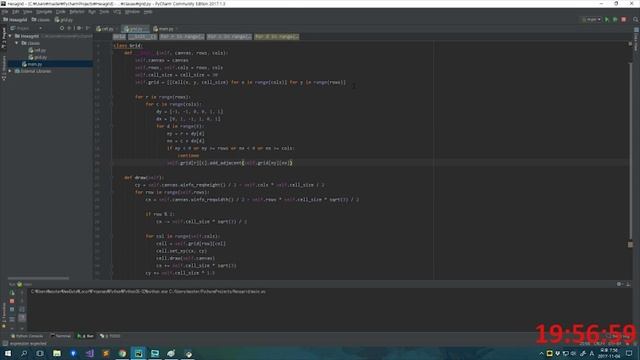Select grid.py in the project tree
The width and height of the screenshot is (640, 360).
click(38, 57)
